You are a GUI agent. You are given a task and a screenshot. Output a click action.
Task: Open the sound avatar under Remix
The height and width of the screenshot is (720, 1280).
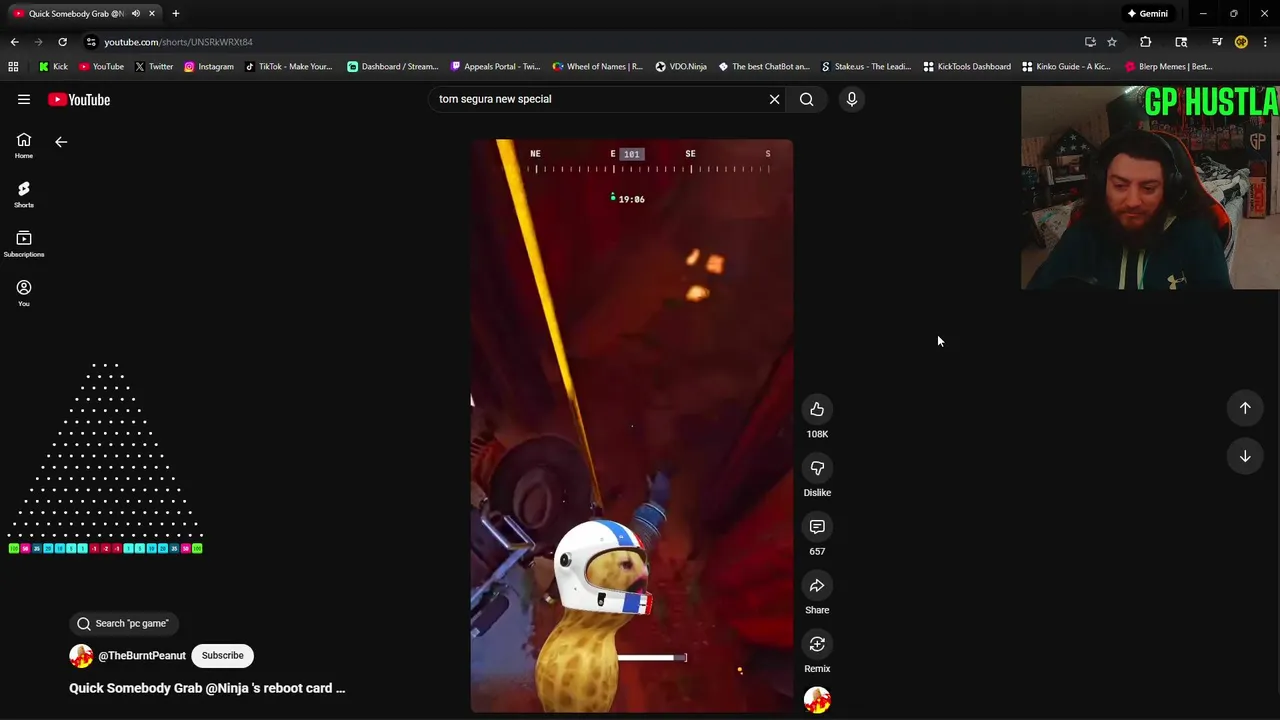click(817, 700)
